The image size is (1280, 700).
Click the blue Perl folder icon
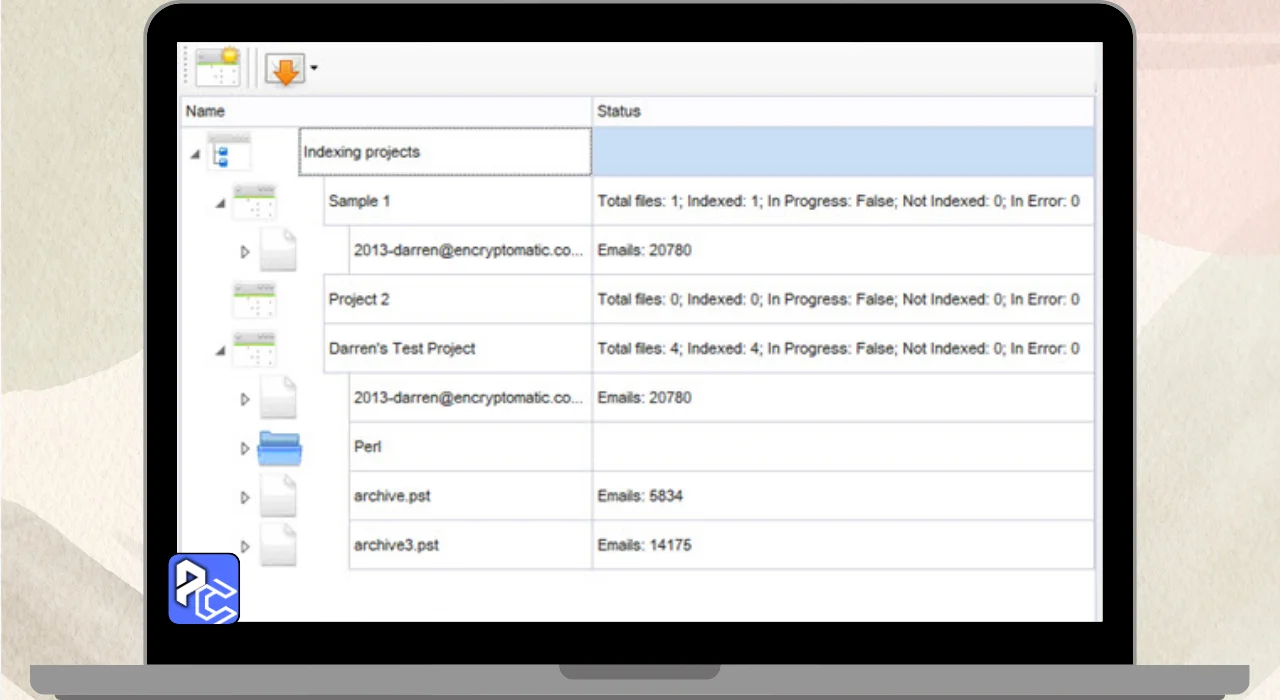[x=279, y=447]
